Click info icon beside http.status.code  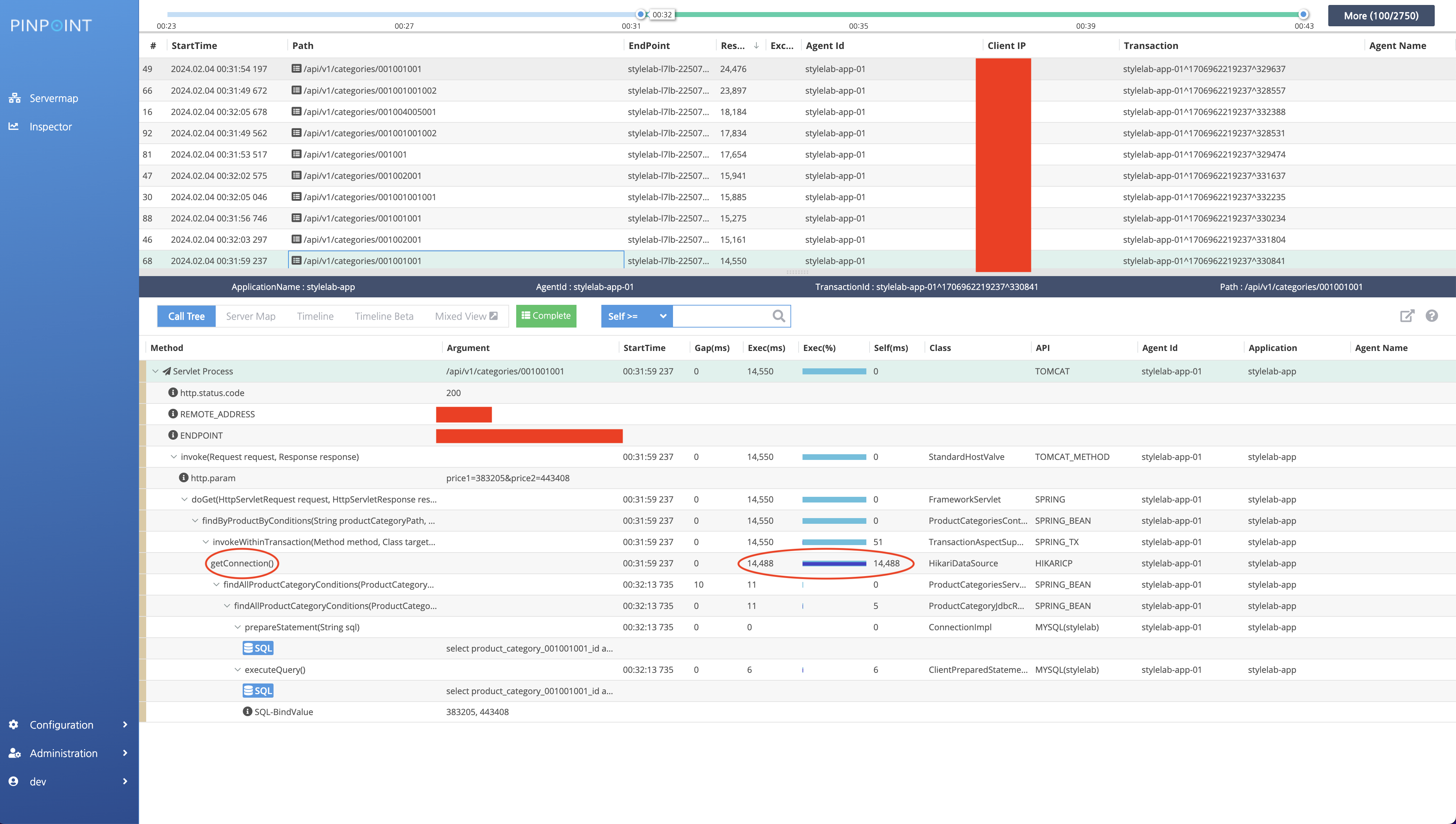173,392
